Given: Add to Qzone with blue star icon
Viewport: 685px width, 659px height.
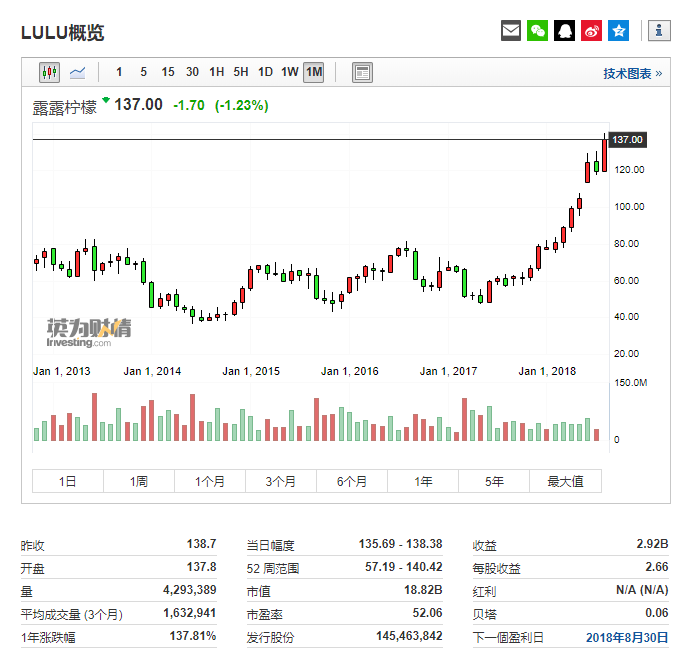Looking at the screenshot, I should (619, 31).
